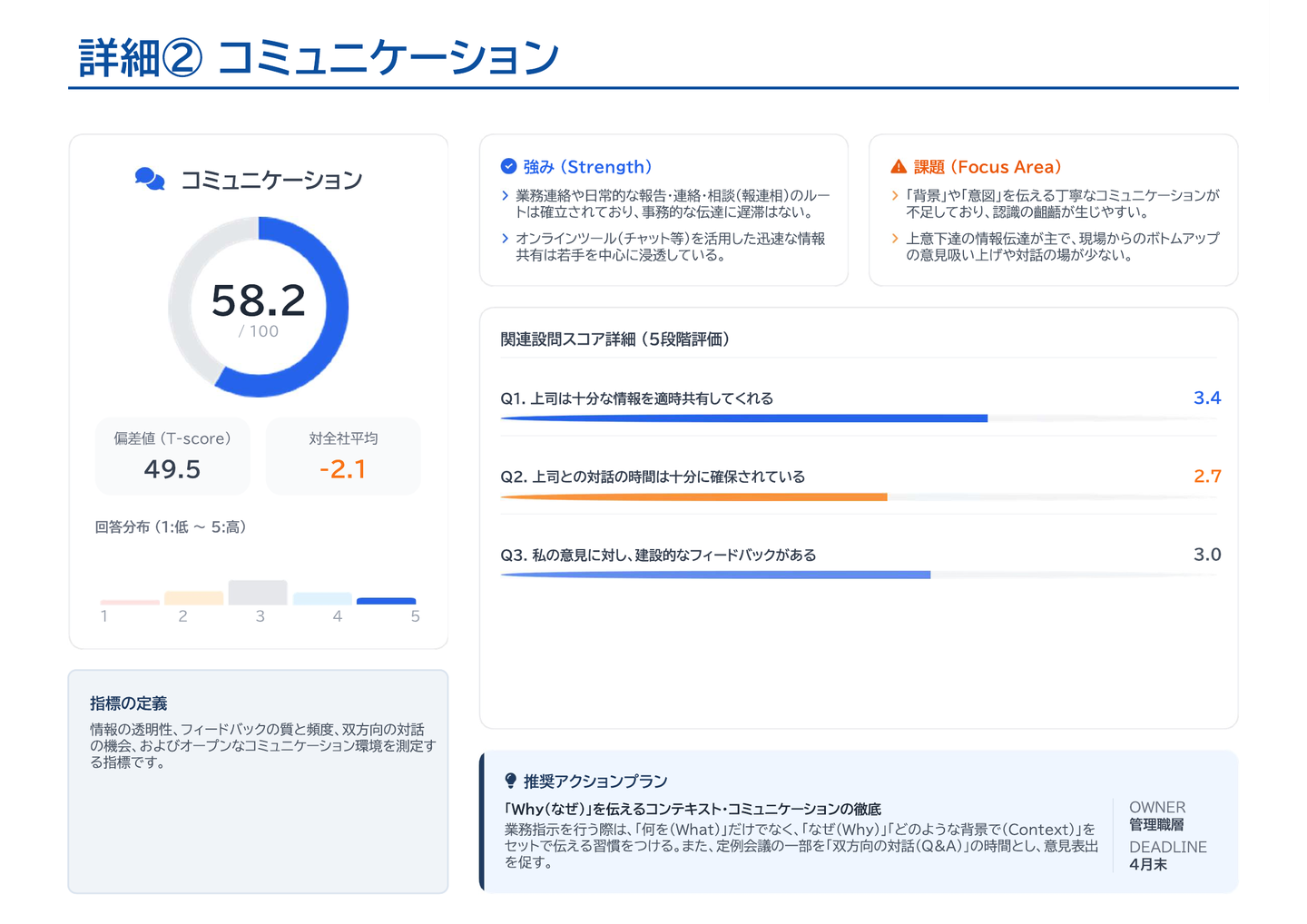Click the DEADLINE value 4月末
Screen dimensions: 1307x924
click(x=1147, y=865)
